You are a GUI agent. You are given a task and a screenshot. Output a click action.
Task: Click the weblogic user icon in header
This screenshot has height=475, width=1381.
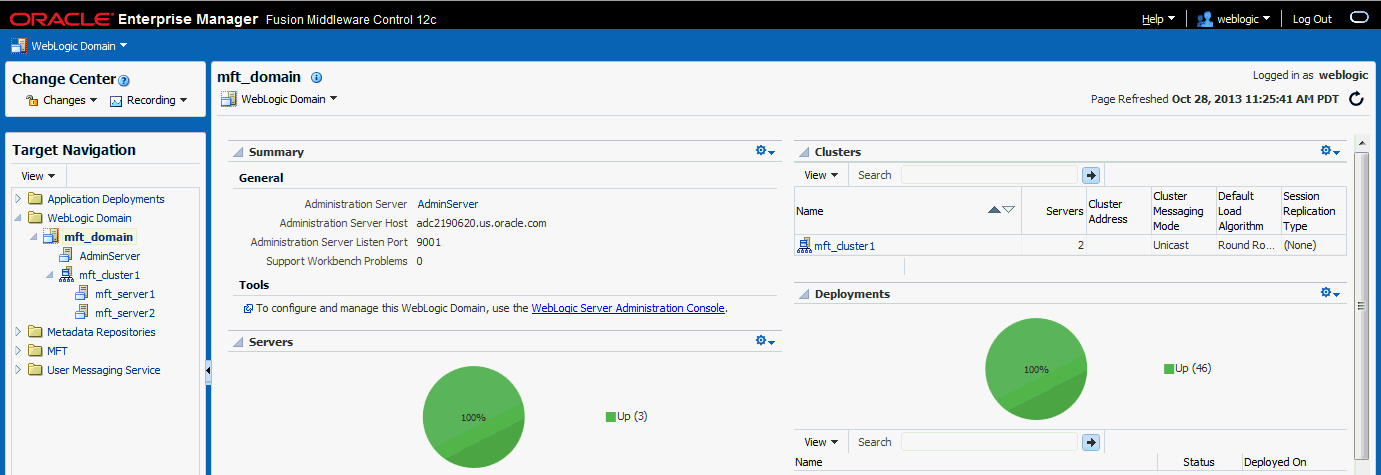[1204, 18]
